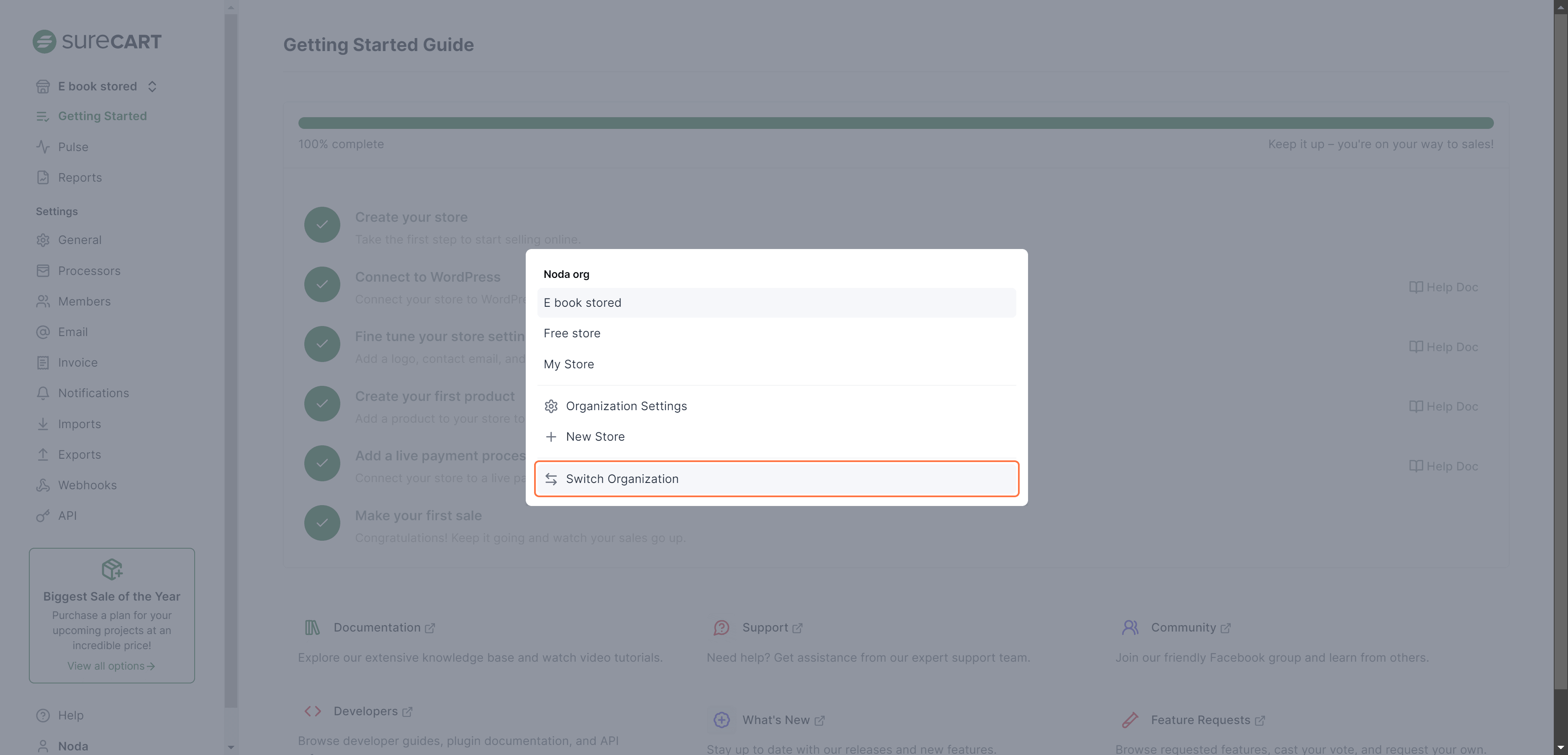Click the API key icon in sidebar
Image resolution: width=1568 pixels, height=755 pixels.
pyautogui.click(x=43, y=516)
